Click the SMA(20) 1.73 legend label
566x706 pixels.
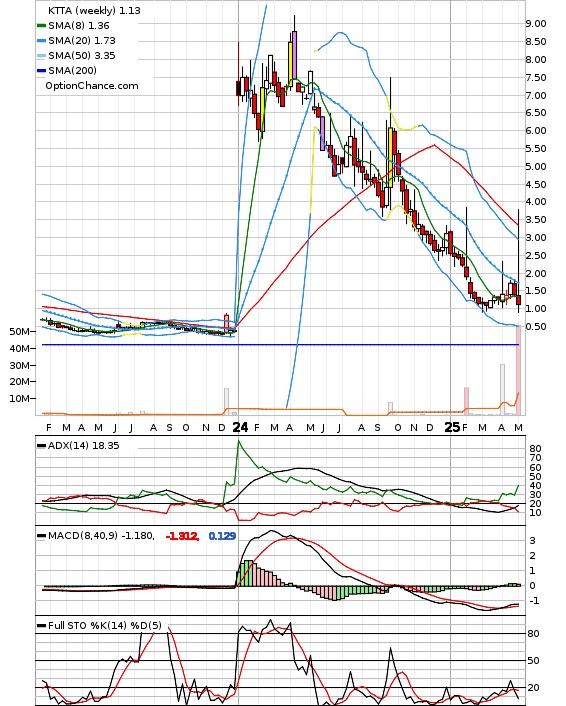pos(82,41)
